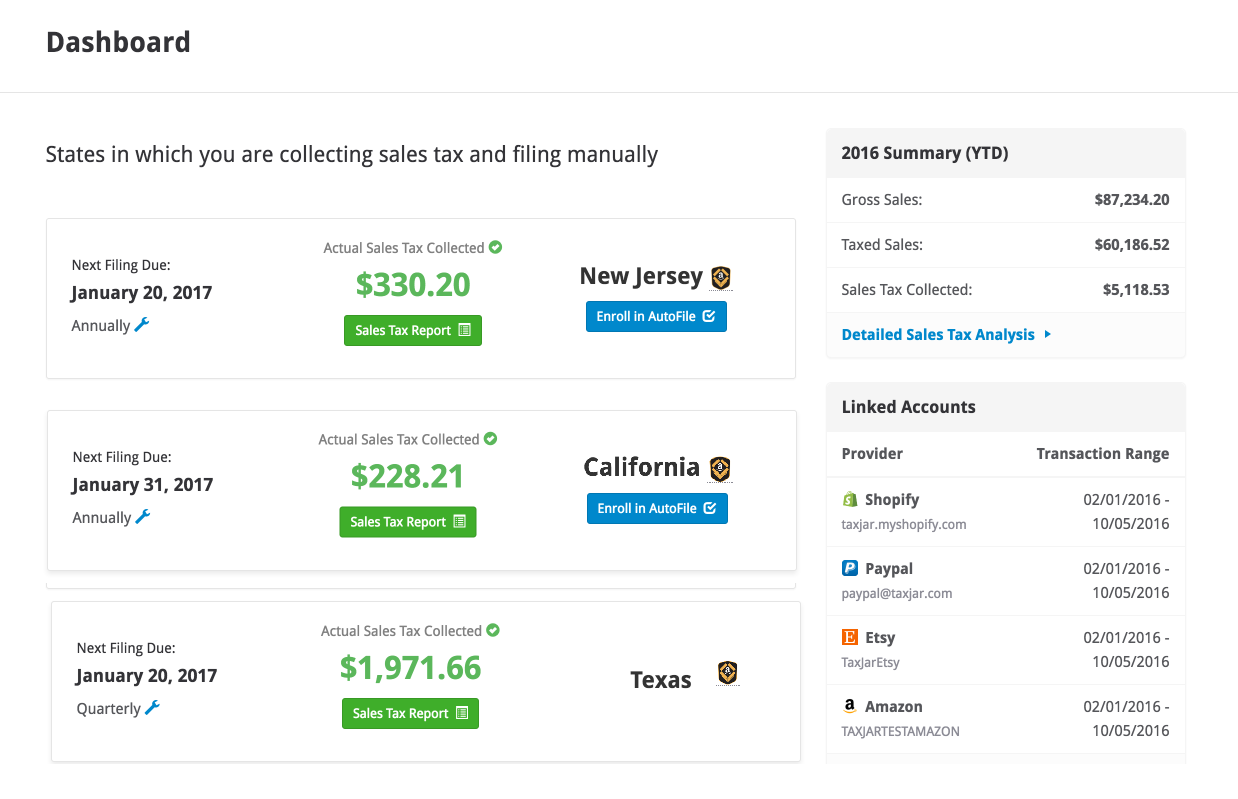Screen dimensions: 1238x799
Task: Click the shield badge next to California
Action: point(720,469)
